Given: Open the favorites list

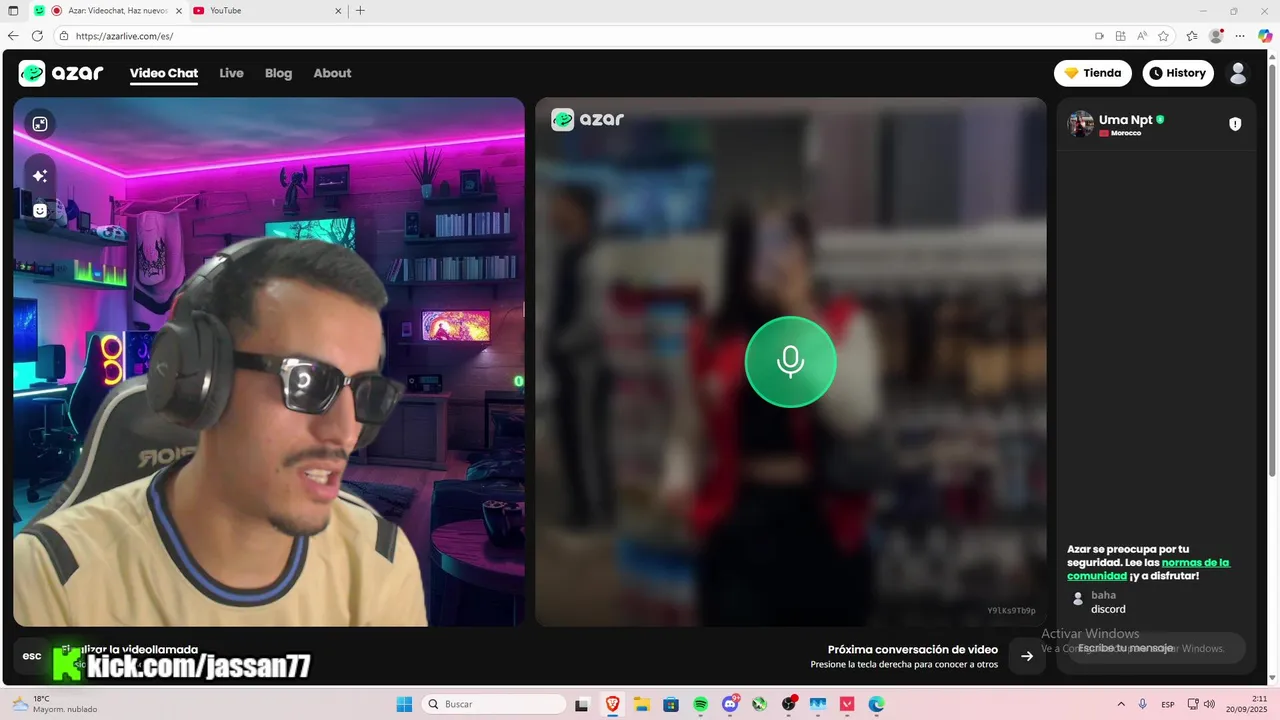Looking at the screenshot, I should point(1192,36).
